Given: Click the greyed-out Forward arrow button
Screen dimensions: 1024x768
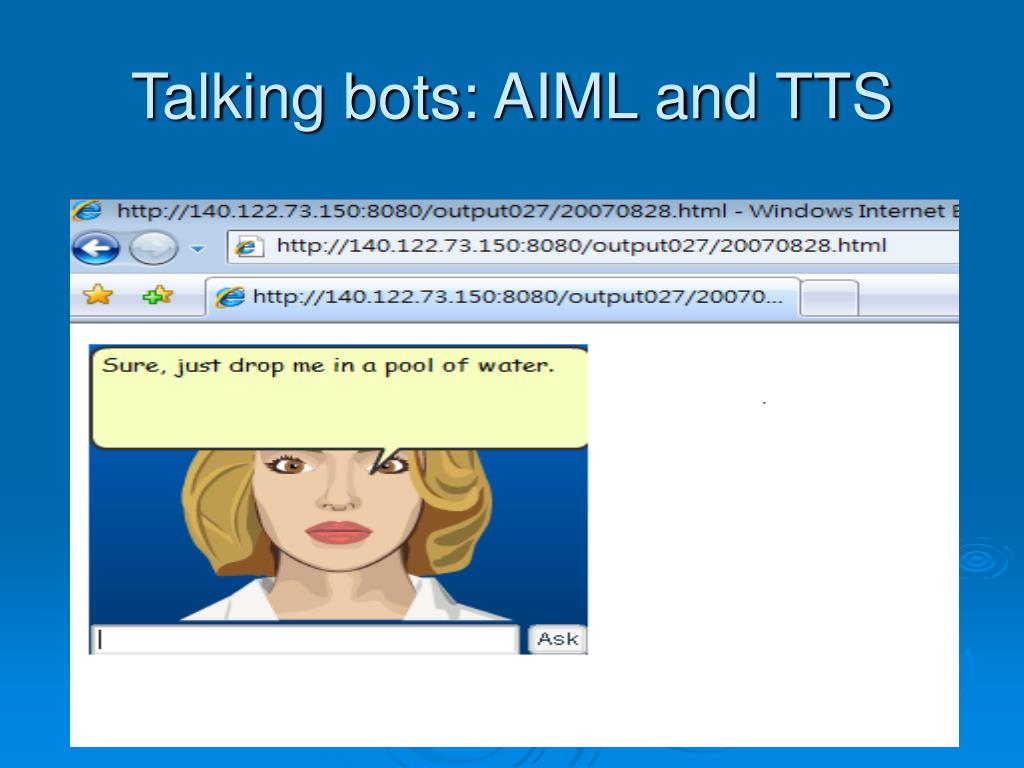Looking at the screenshot, I should [153, 248].
